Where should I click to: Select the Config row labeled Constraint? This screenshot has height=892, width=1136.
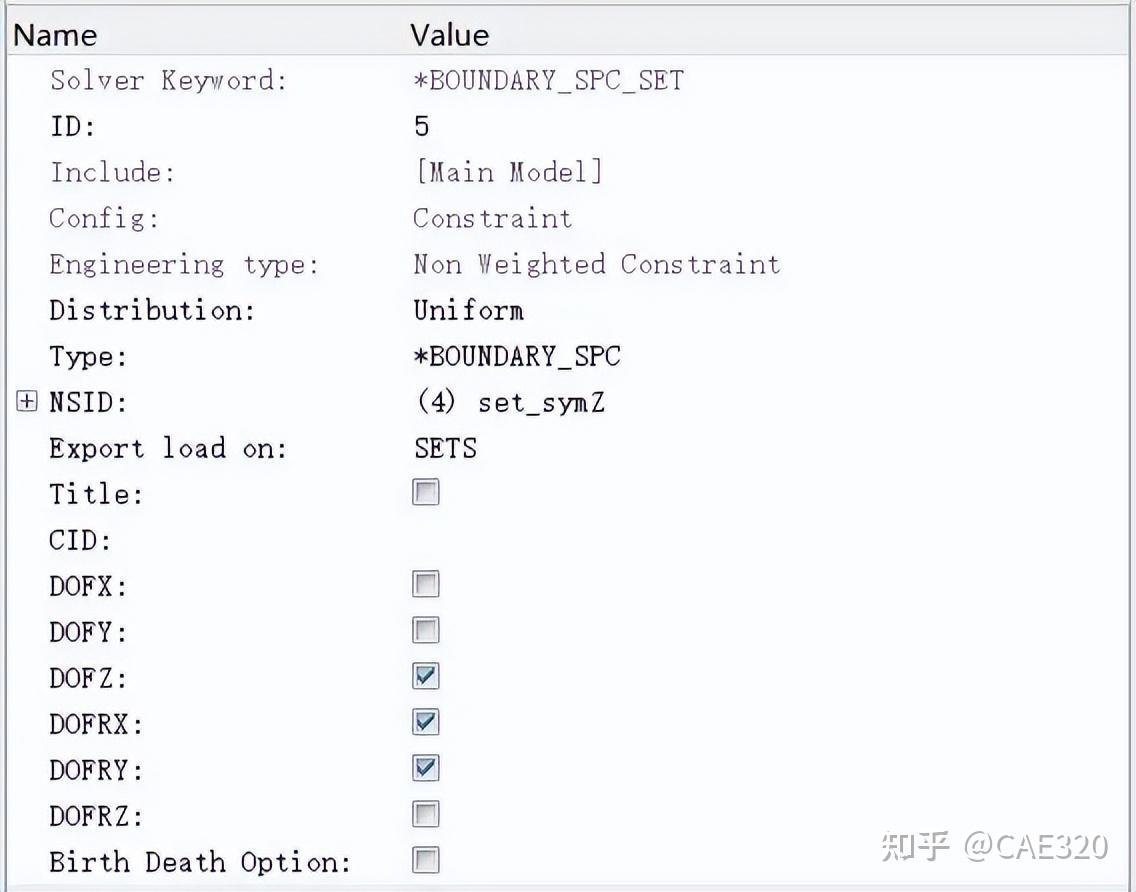tap(492, 218)
